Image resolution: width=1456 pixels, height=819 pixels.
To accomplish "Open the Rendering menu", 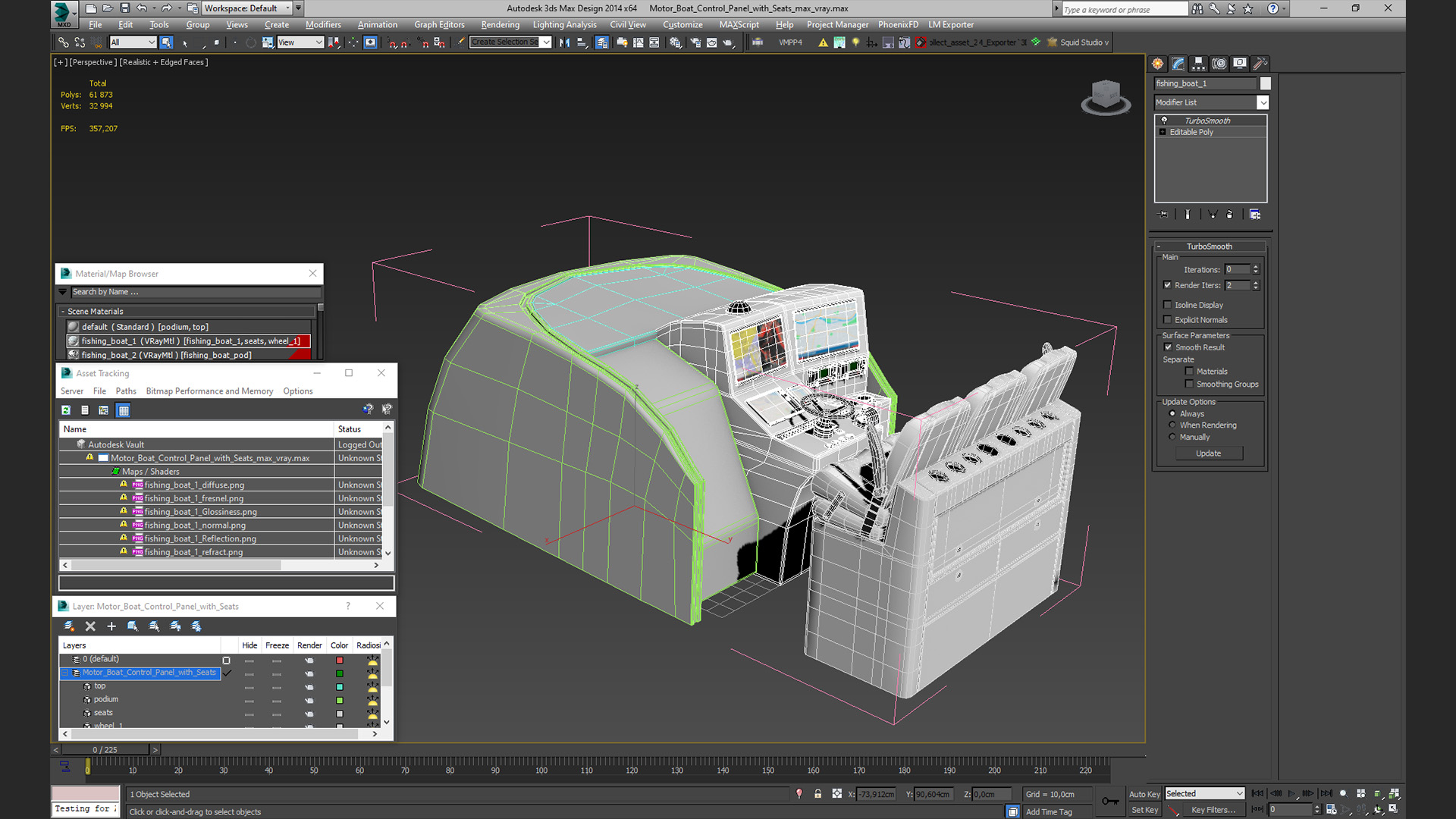I will coord(500,24).
